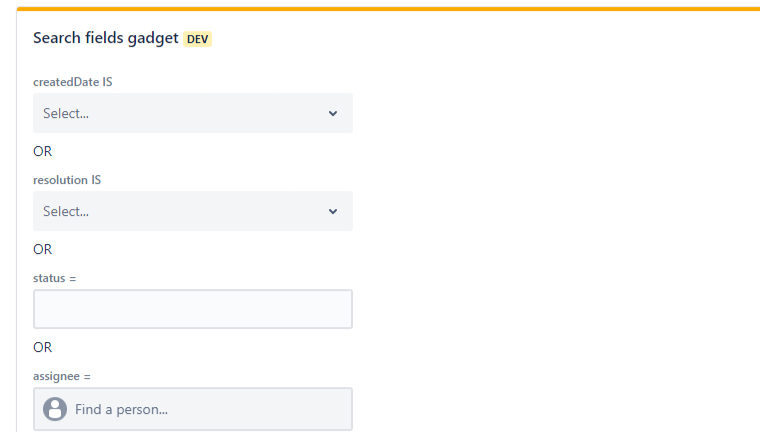Open the createdDate IS select dropdown
This screenshot has height=432, width=760.
pyautogui.click(x=192, y=113)
